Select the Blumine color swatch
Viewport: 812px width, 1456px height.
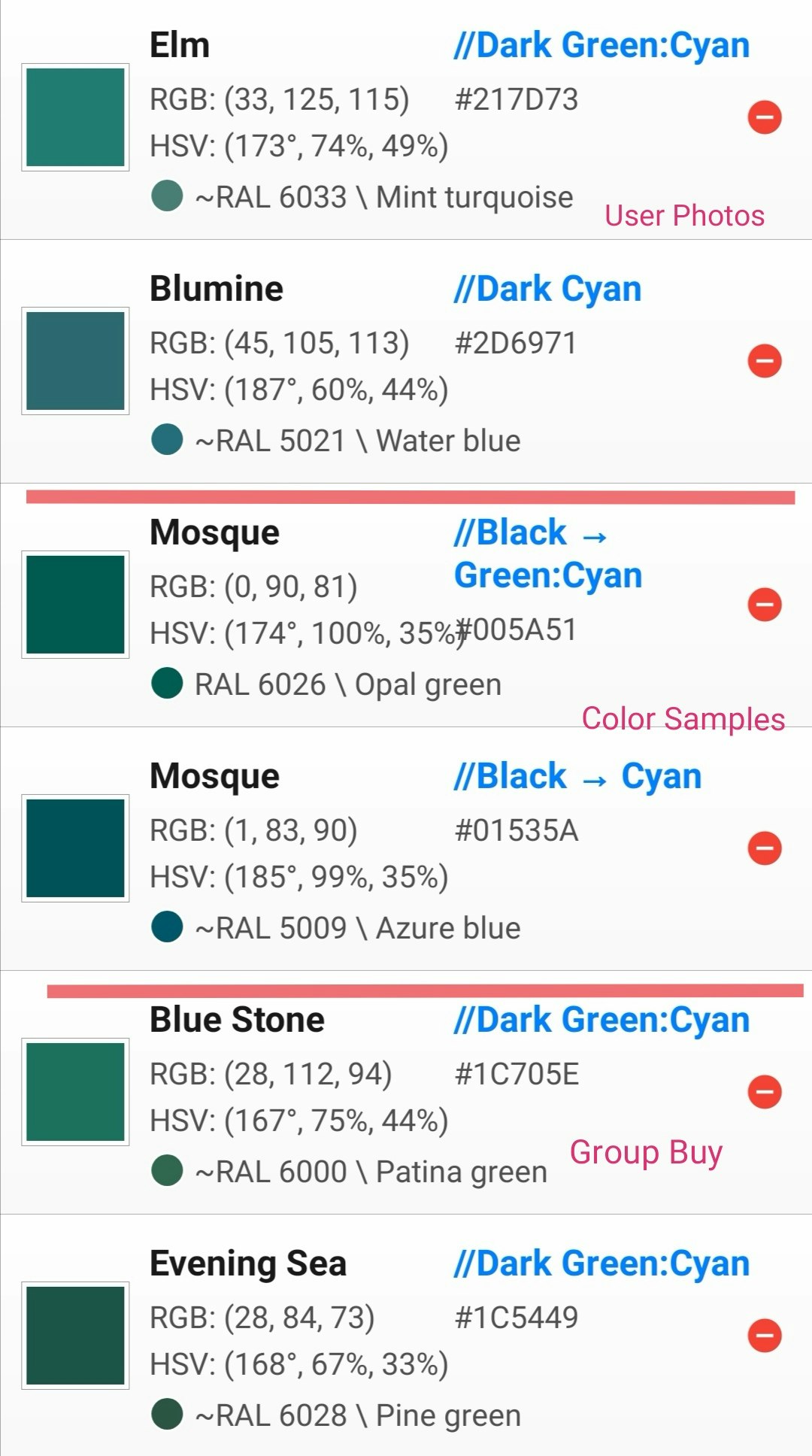75,361
